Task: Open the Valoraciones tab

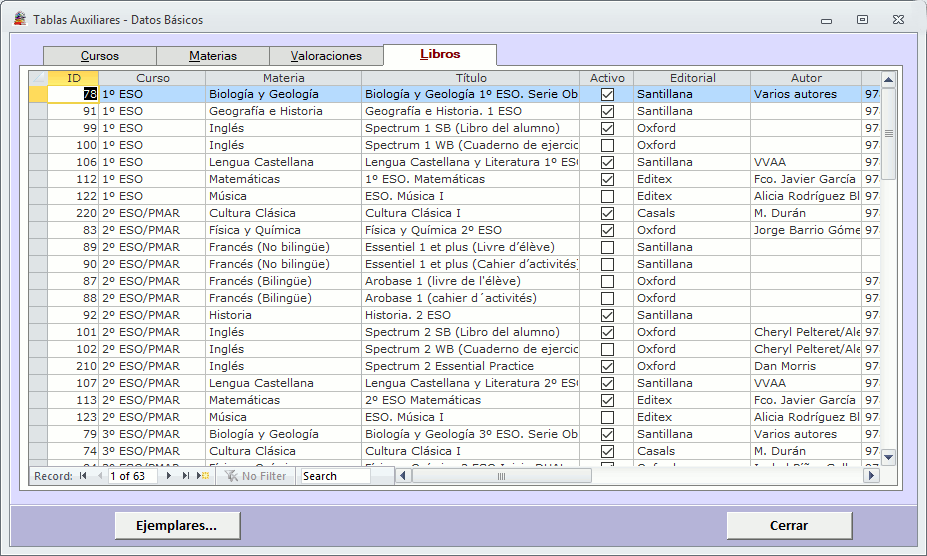Action: tap(326, 56)
